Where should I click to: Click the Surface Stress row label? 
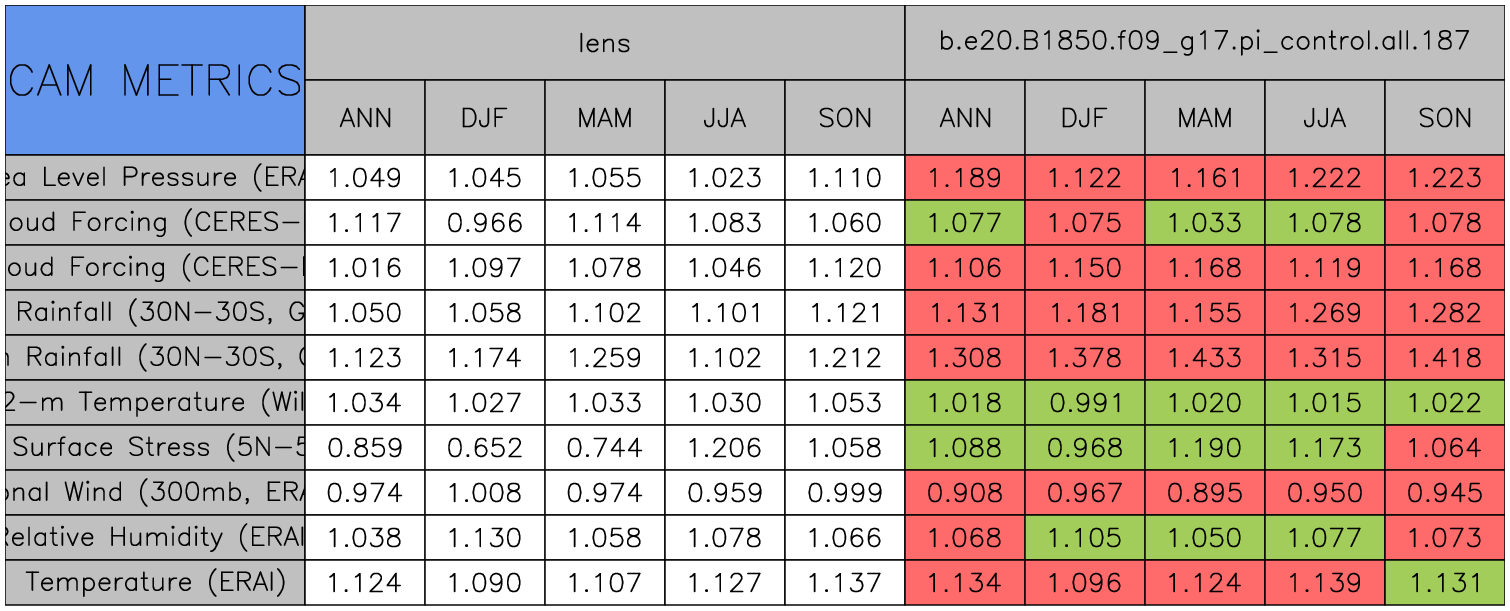(155, 448)
